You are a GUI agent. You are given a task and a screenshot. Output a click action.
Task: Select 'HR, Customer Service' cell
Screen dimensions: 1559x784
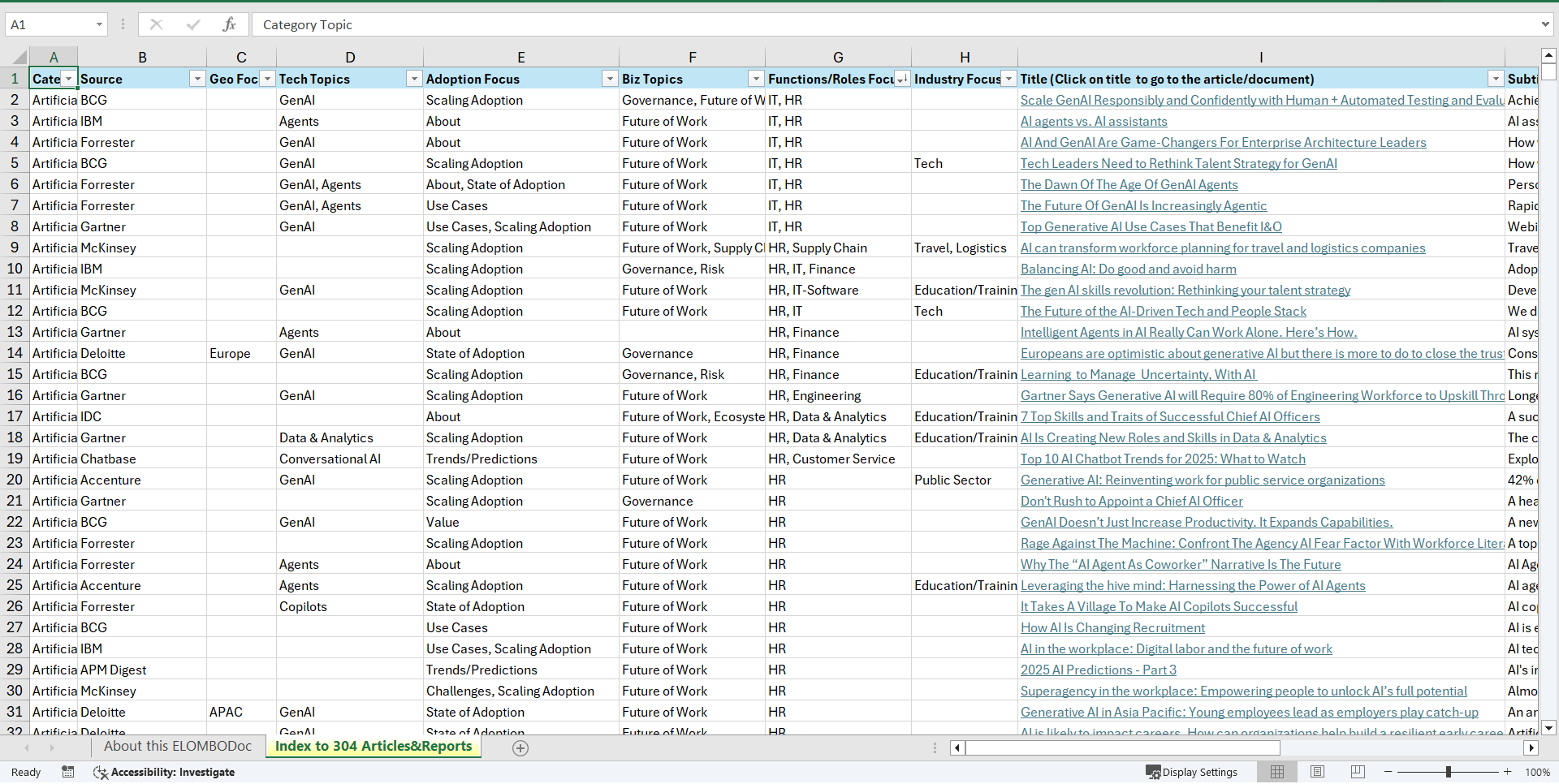point(838,459)
